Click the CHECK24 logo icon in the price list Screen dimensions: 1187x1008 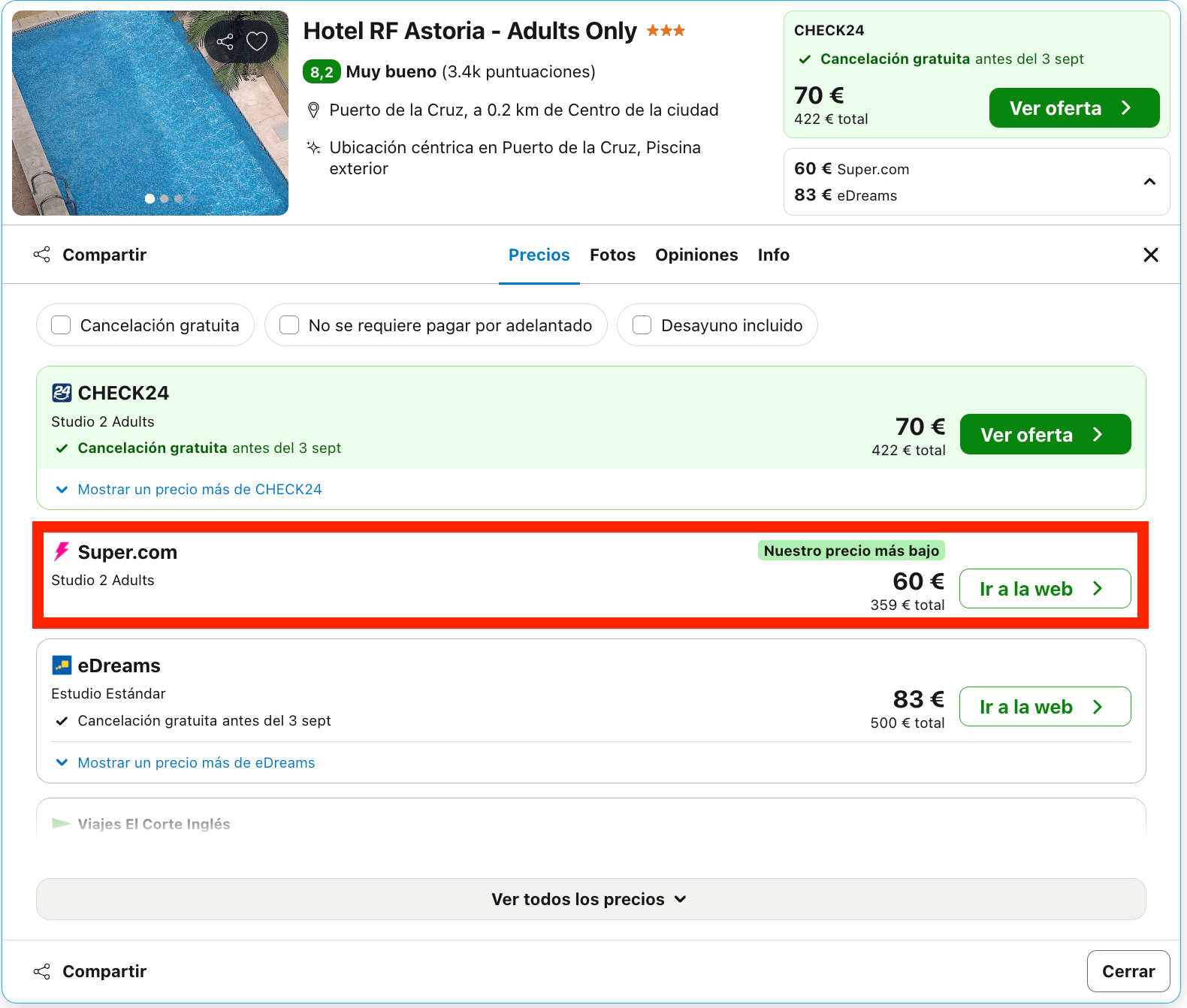coord(62,393)
